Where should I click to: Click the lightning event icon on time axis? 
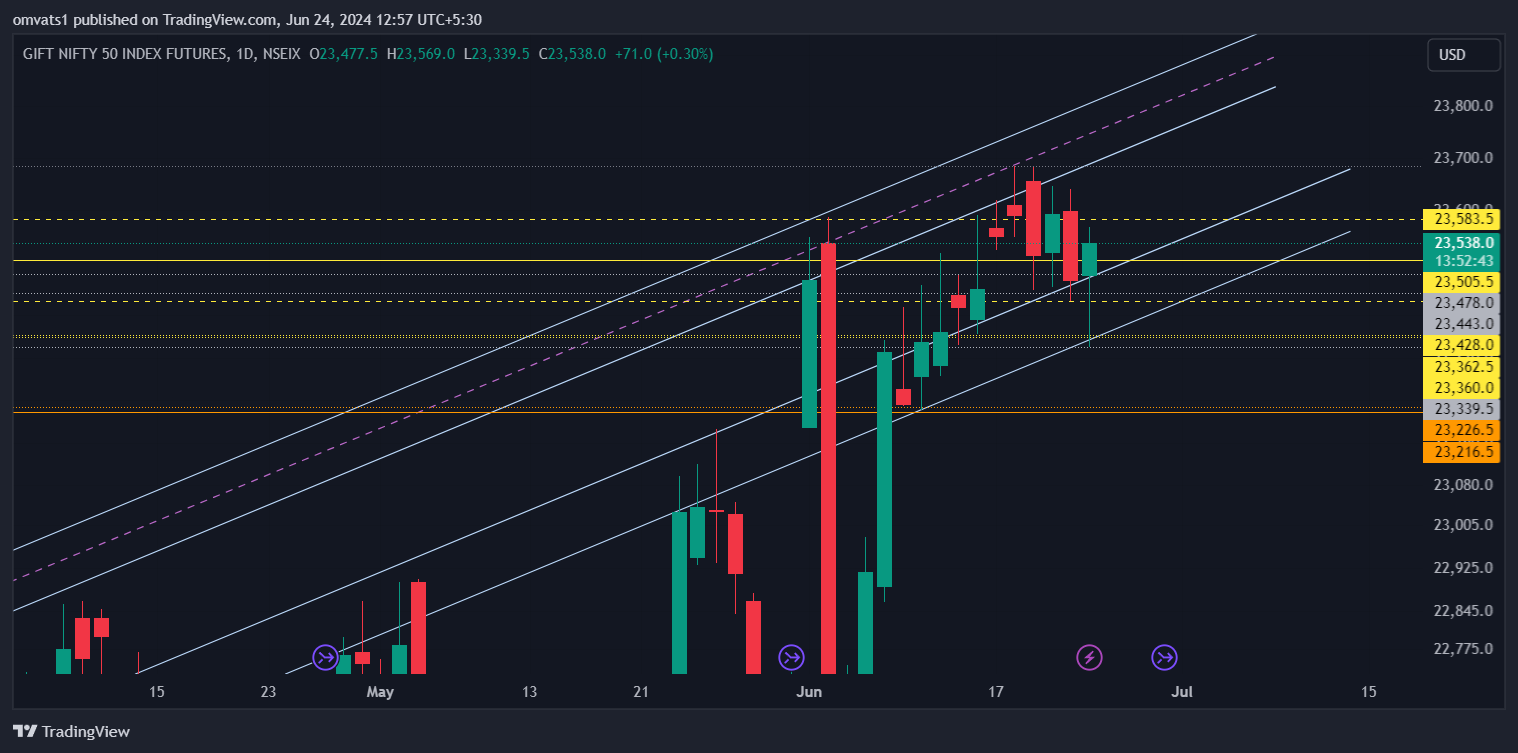click(1090, 657)
